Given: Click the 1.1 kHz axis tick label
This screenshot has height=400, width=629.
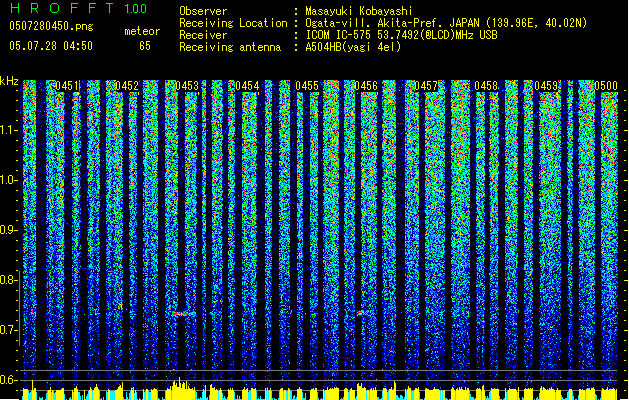Looking at the screenshot, I should pos(8,130).
